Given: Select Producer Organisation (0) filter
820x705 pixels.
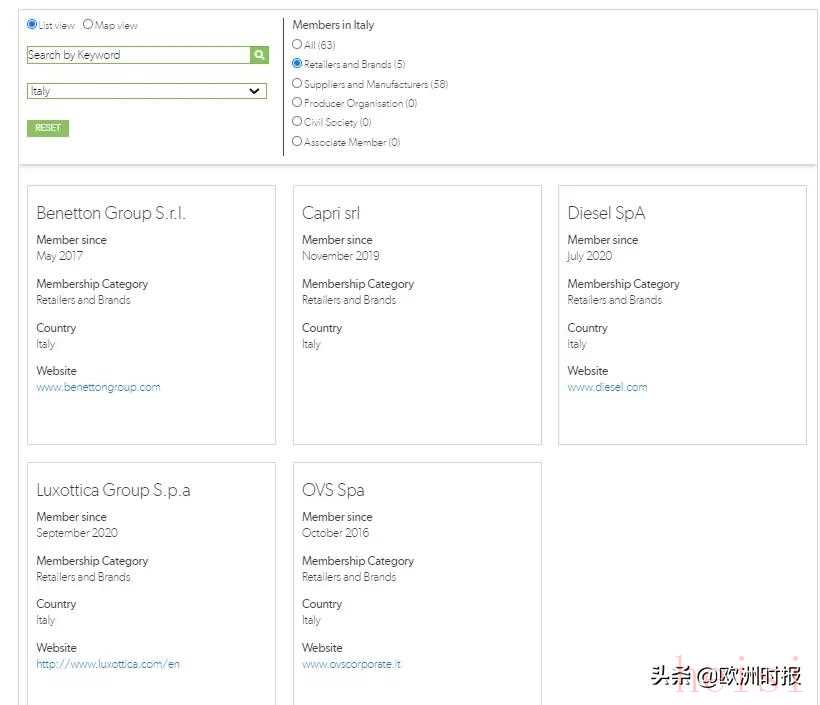Looking at the screenshot, I should point(297,102).
